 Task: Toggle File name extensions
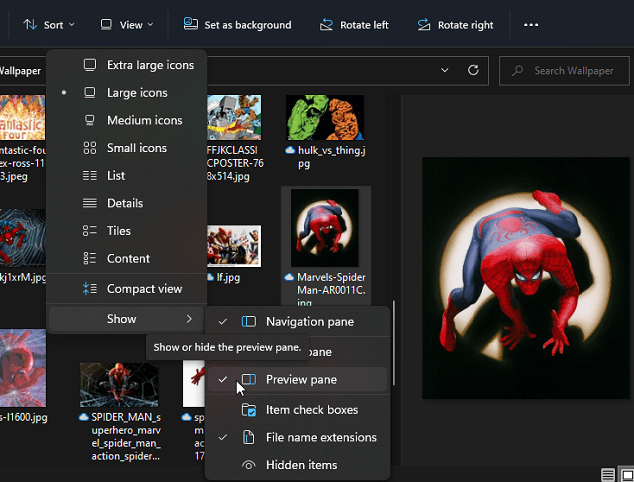click(x=298, y=438)
